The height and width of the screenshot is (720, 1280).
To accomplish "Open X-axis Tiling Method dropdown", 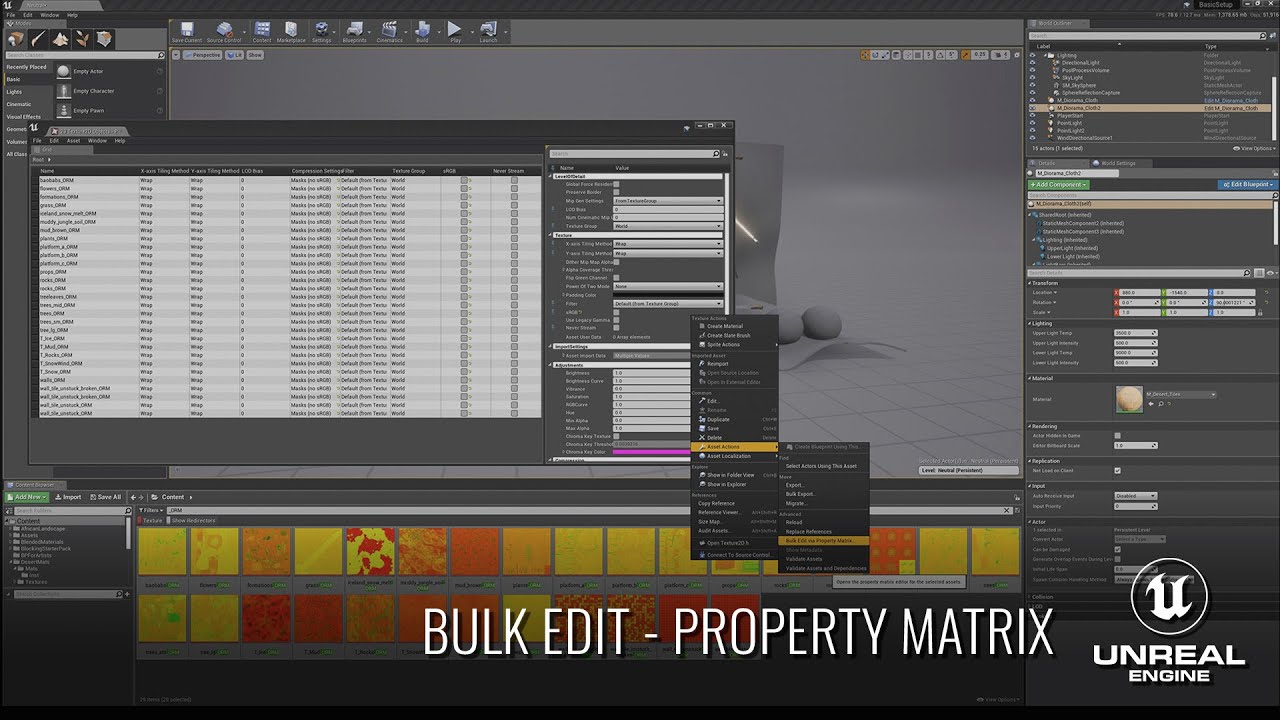I will [x=668, y=244].
